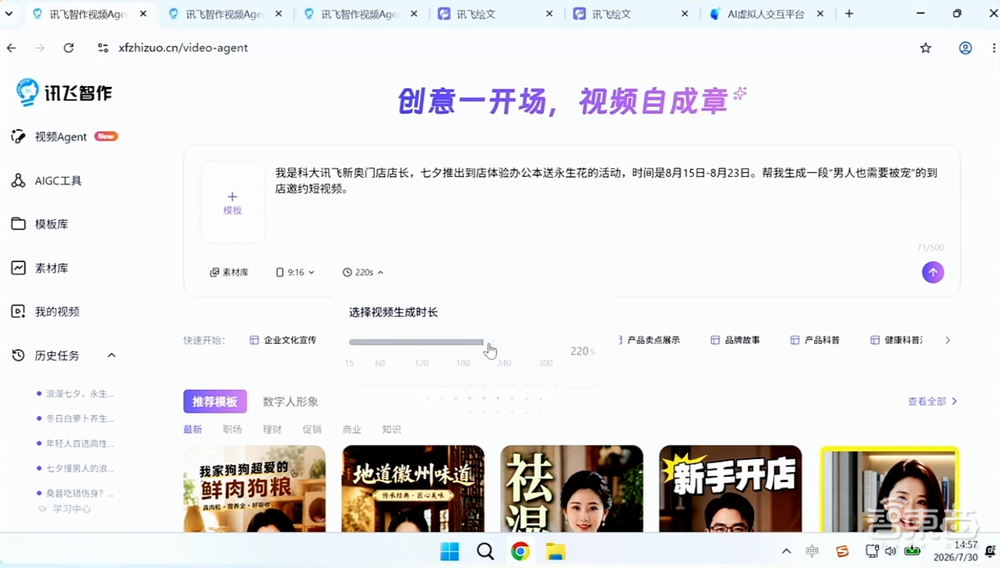The height and width of the screenshot is (568, 1000).
Task: Close the 220s duration dropdown
Action: click(x=363, y=272)
